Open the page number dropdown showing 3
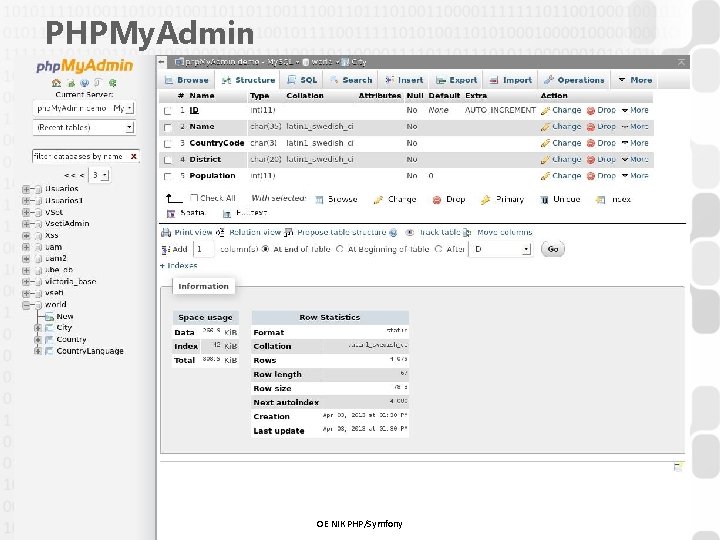720x540 pixels. [99, 175]
